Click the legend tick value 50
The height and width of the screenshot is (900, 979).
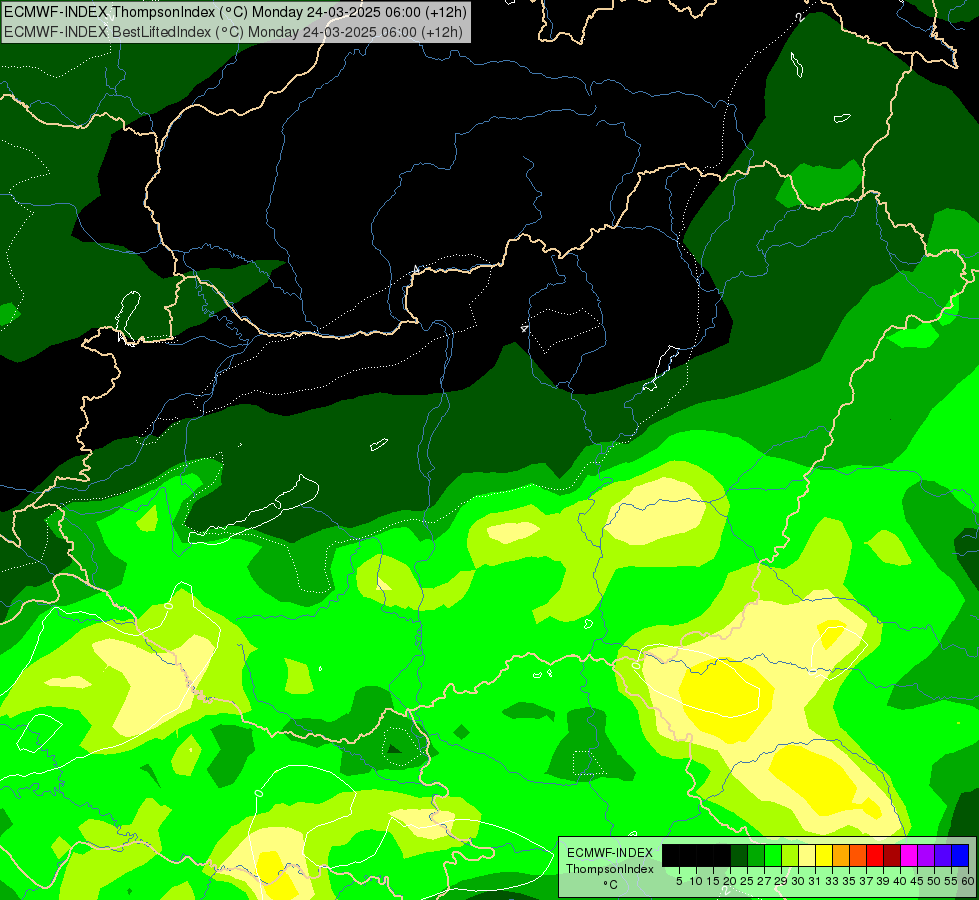[934, 881]
